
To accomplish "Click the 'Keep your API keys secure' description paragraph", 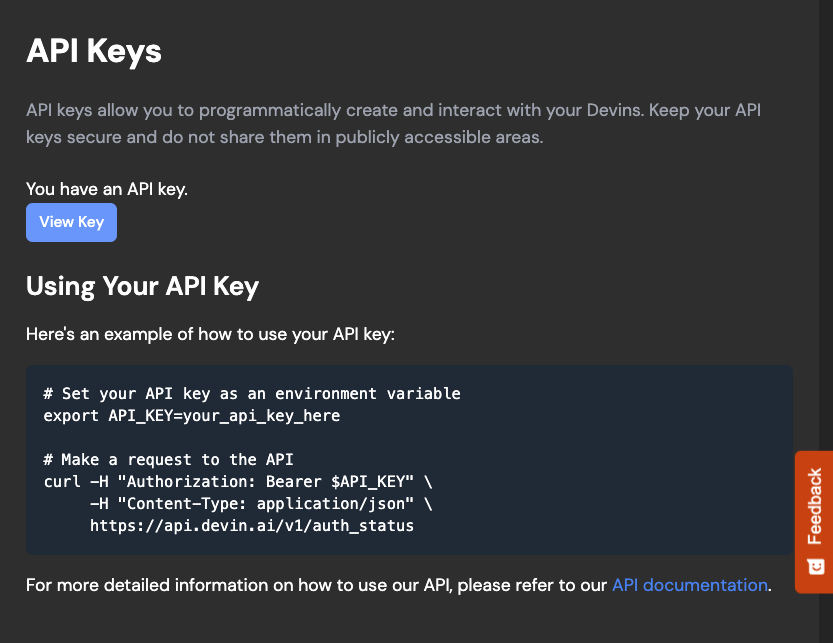I will [394, 123].
